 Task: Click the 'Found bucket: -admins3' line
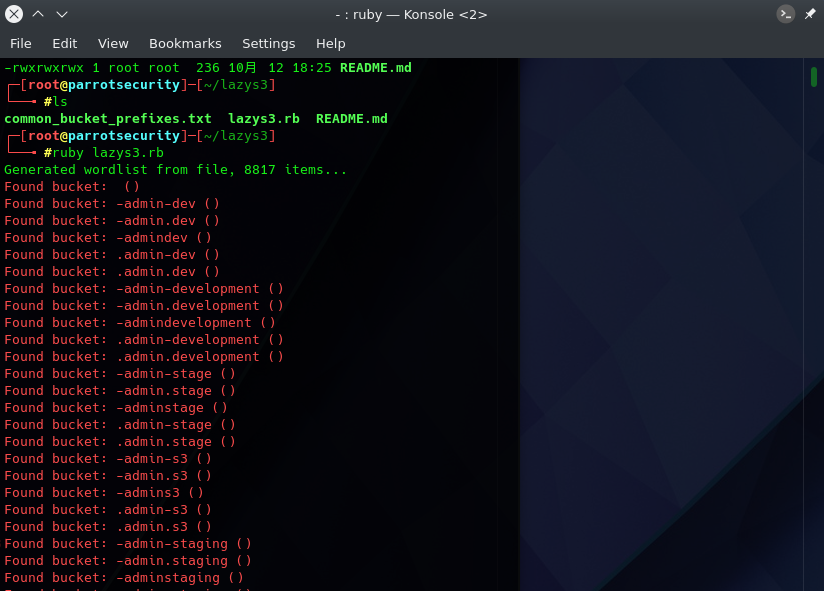point(104,493)
